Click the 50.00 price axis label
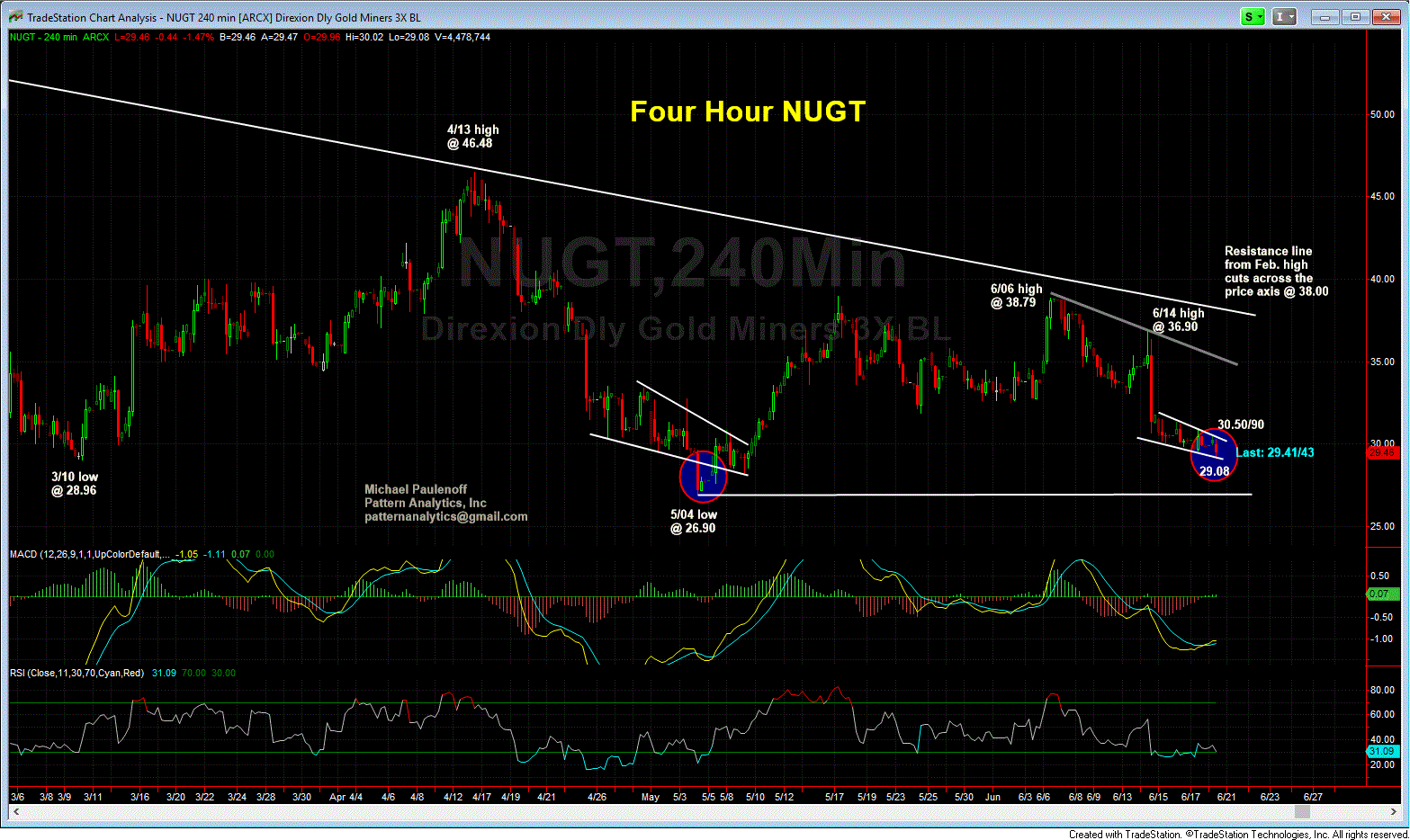 [1381, 115]
